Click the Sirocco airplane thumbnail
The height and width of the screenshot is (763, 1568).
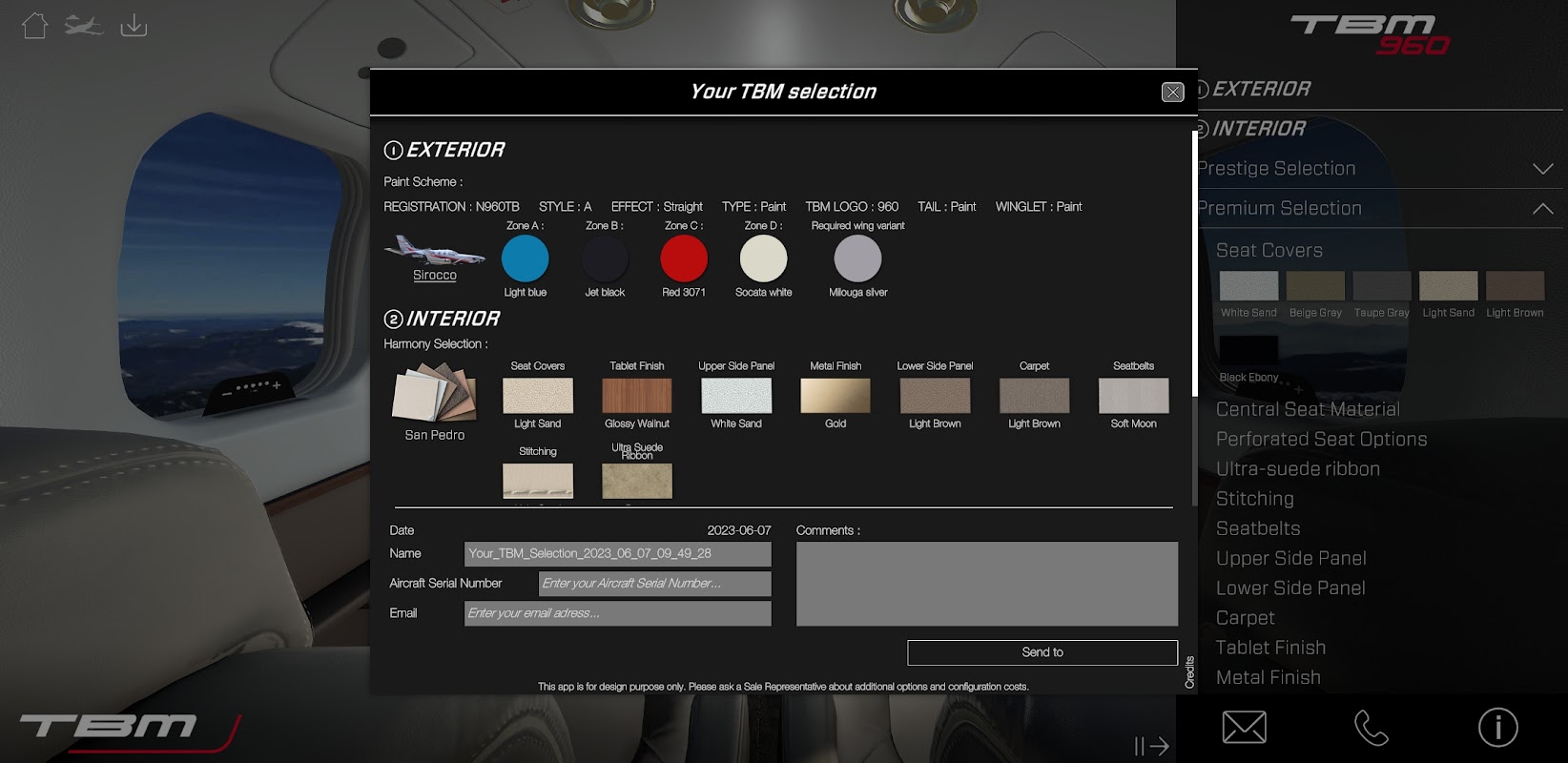click(435, 249)
